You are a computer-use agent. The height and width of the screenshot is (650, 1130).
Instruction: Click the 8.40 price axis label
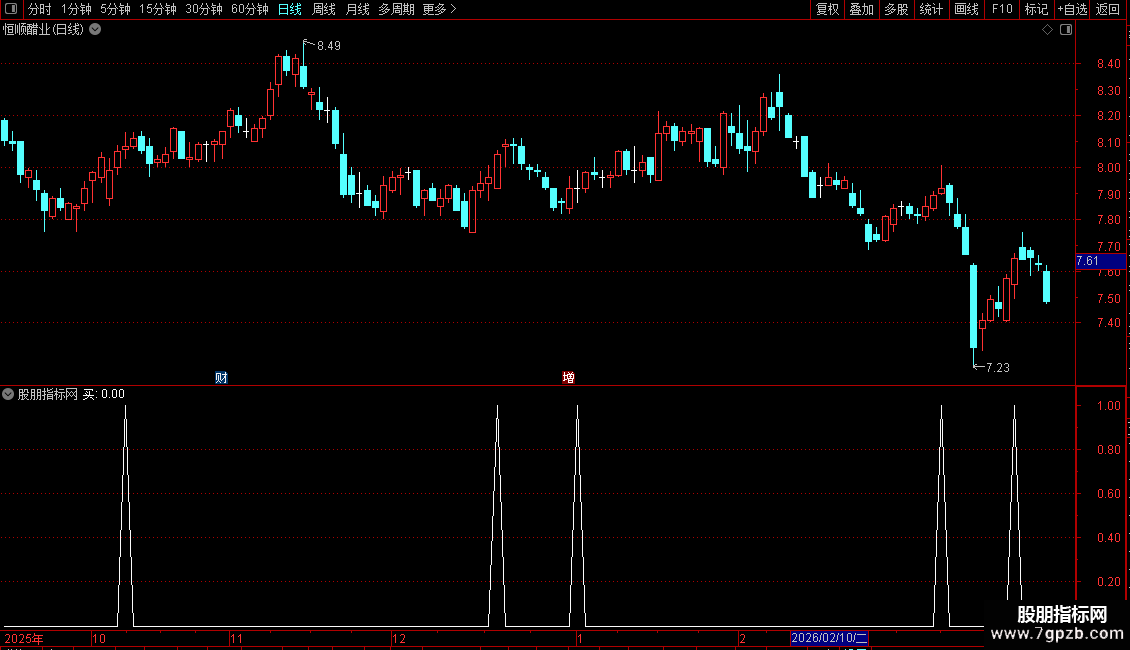1108,63
